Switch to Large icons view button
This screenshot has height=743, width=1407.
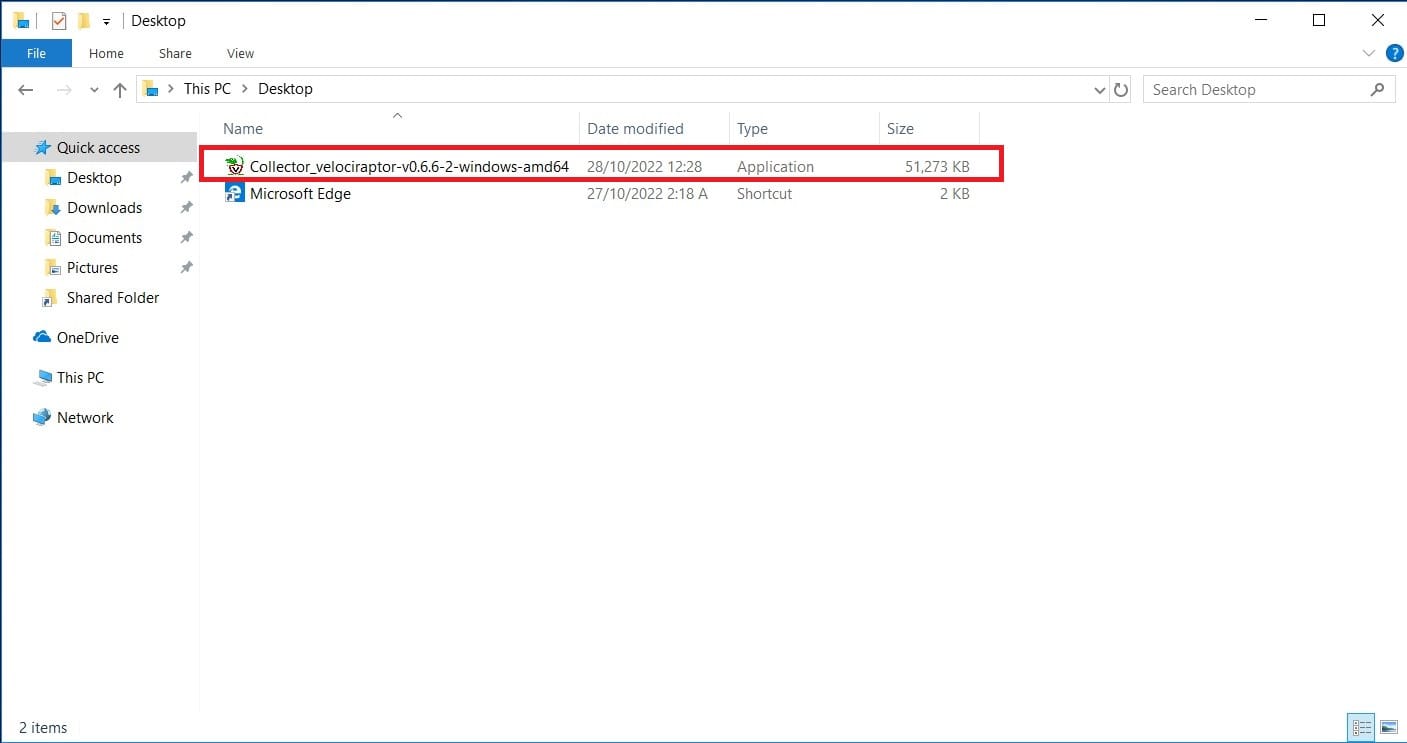[1388, 727]
